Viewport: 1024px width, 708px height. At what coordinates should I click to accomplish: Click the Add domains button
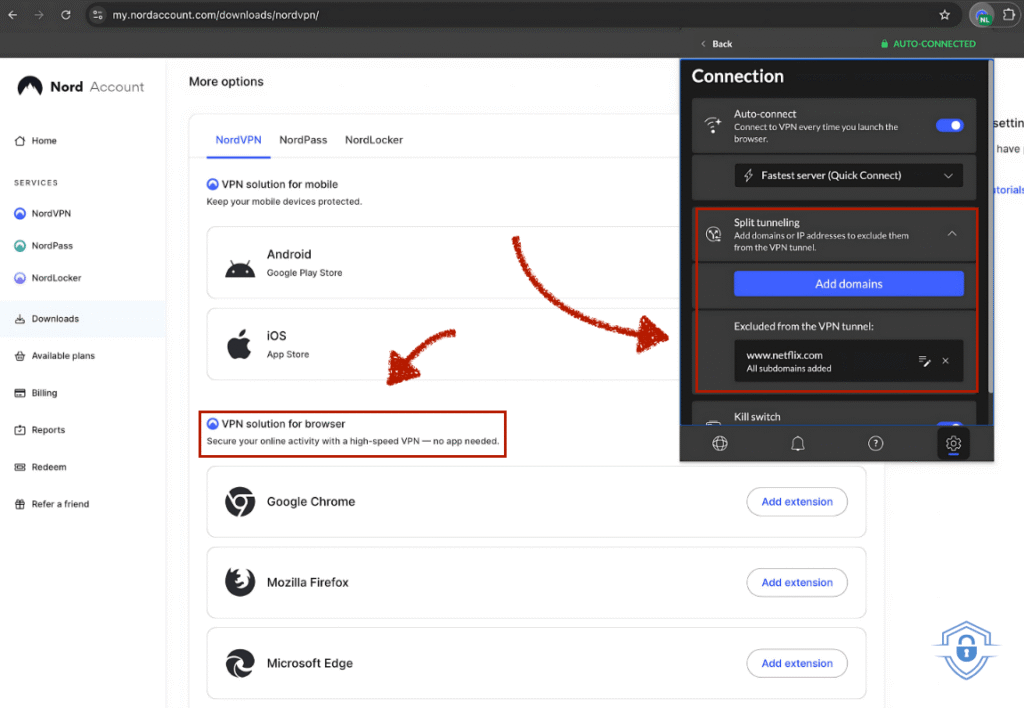click(x=848, y=283)
